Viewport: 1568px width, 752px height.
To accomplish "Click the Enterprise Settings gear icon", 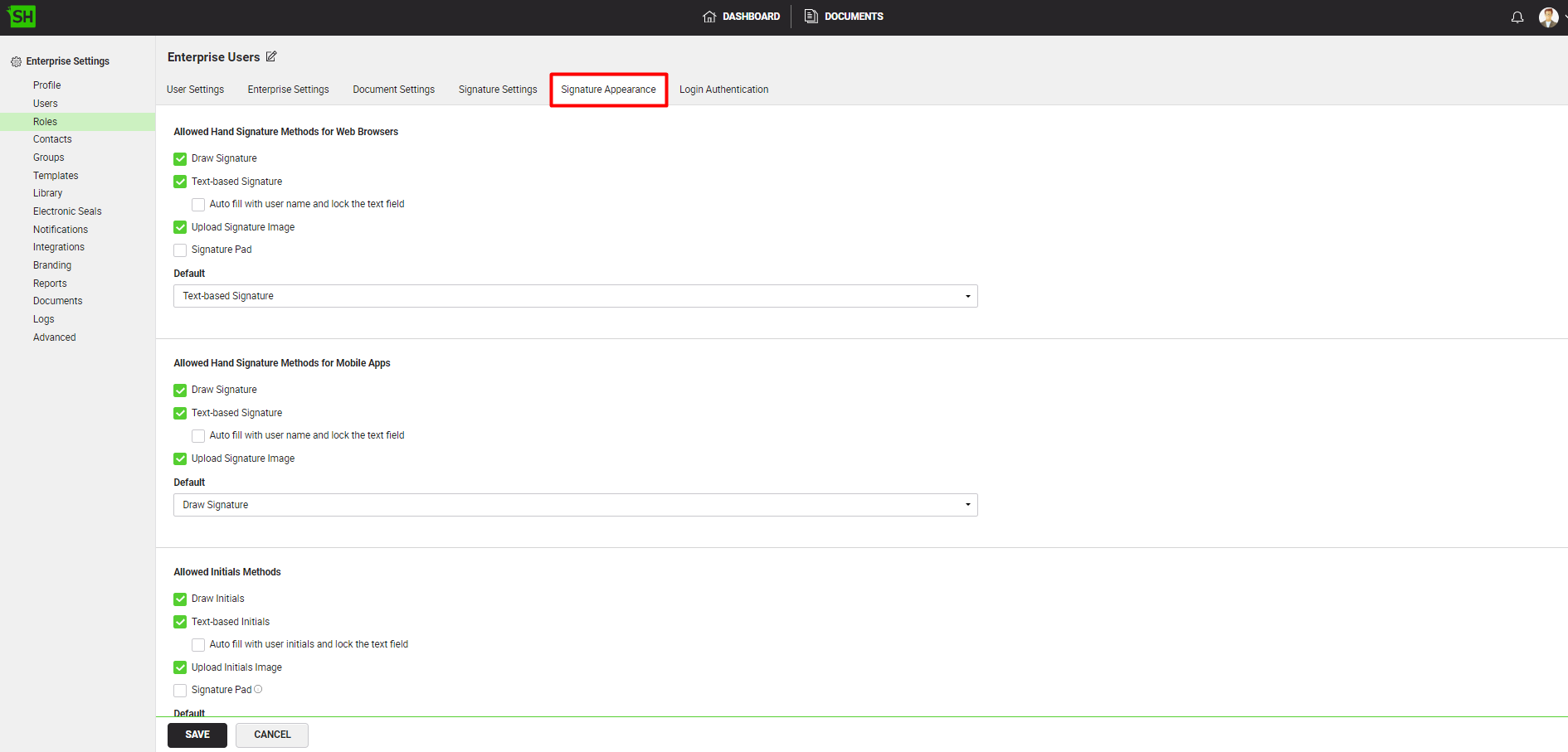I will tap(15, 61).
